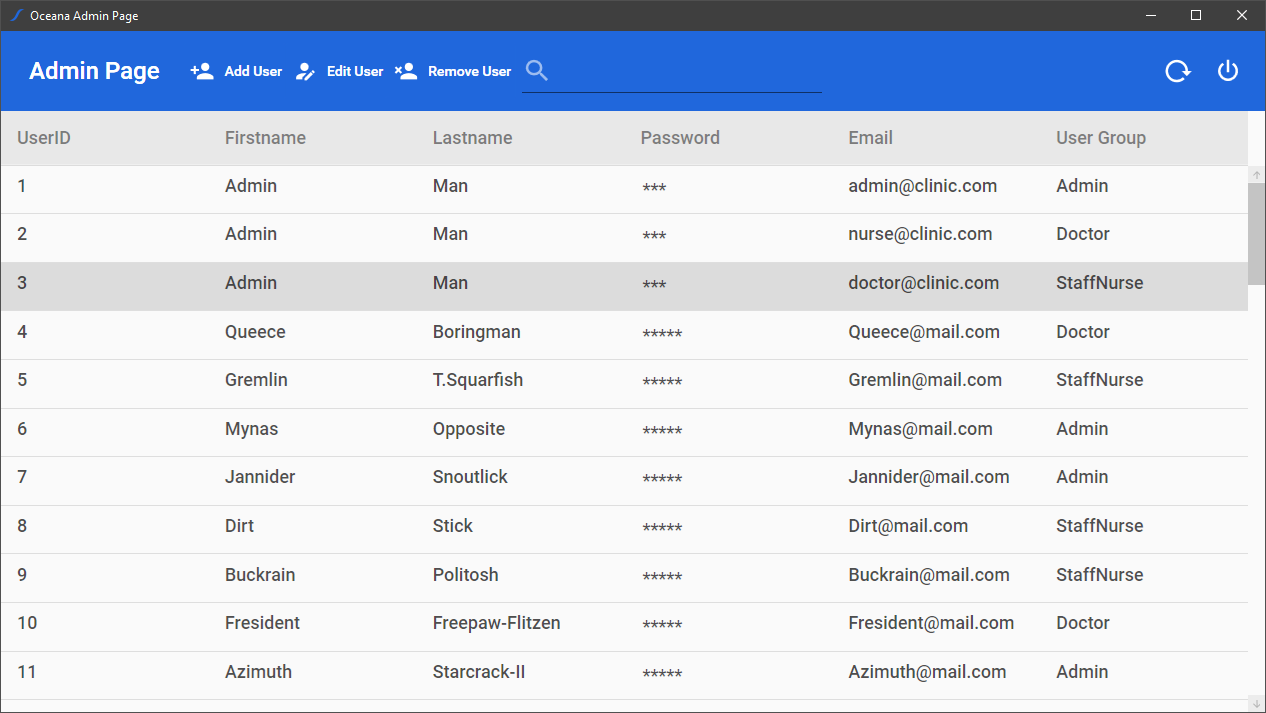
Task: Click the User Group cell for Fresident
Action: (x=1083, y=623)
